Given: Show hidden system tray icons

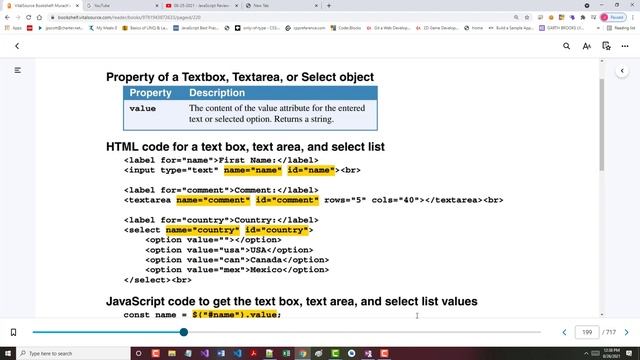Looking at the screenshot, I should [x=587, y=353].
